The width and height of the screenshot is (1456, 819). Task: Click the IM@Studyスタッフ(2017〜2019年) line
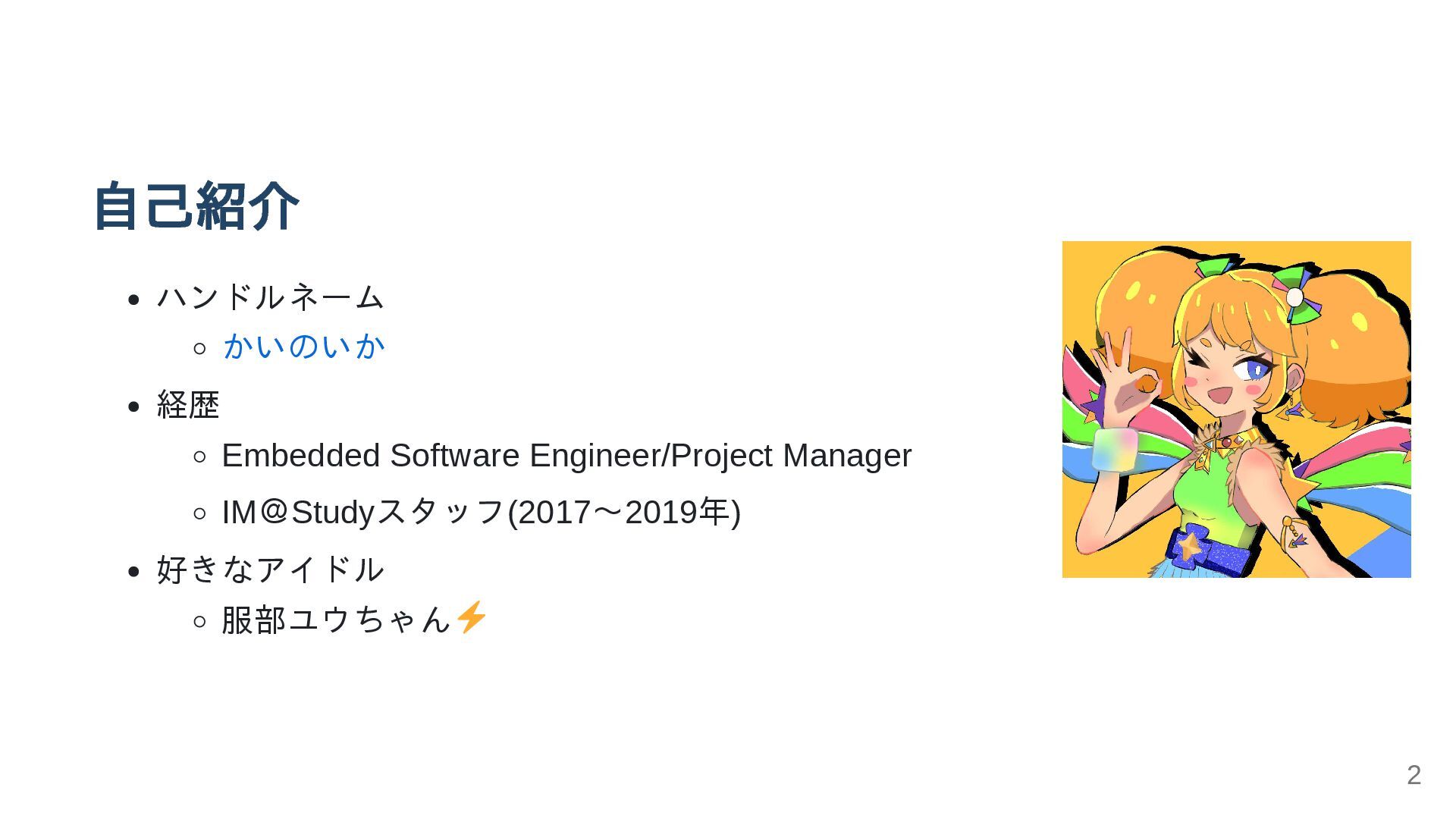pos(481,512)
